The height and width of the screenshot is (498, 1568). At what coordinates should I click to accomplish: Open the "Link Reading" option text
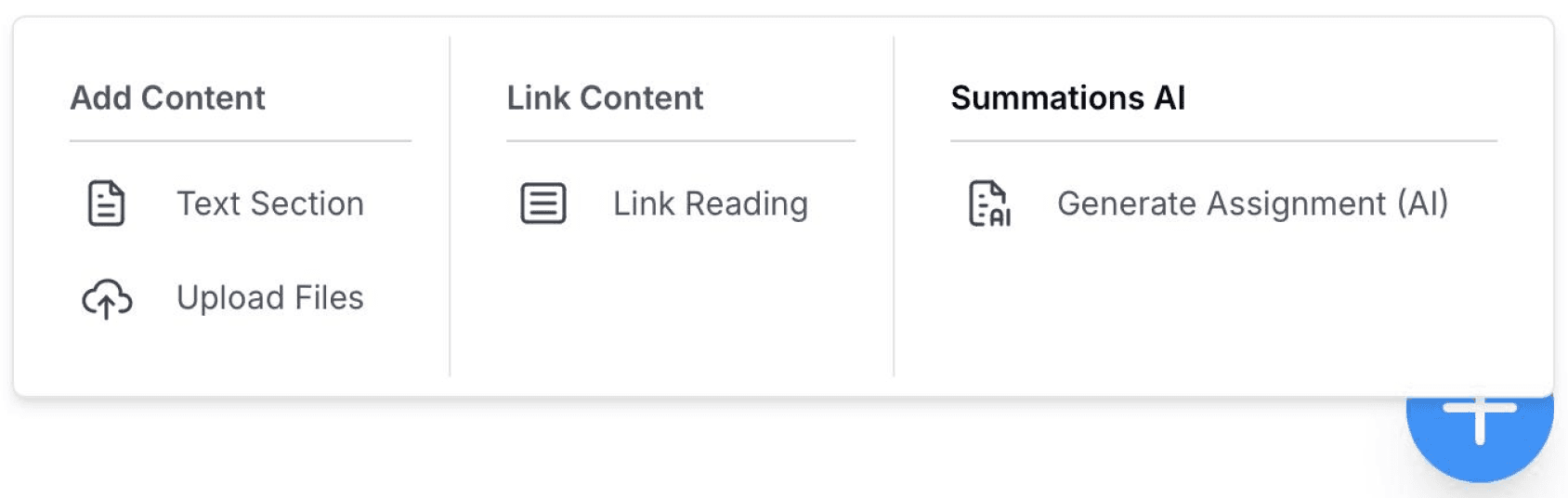(x=711, y=203)
